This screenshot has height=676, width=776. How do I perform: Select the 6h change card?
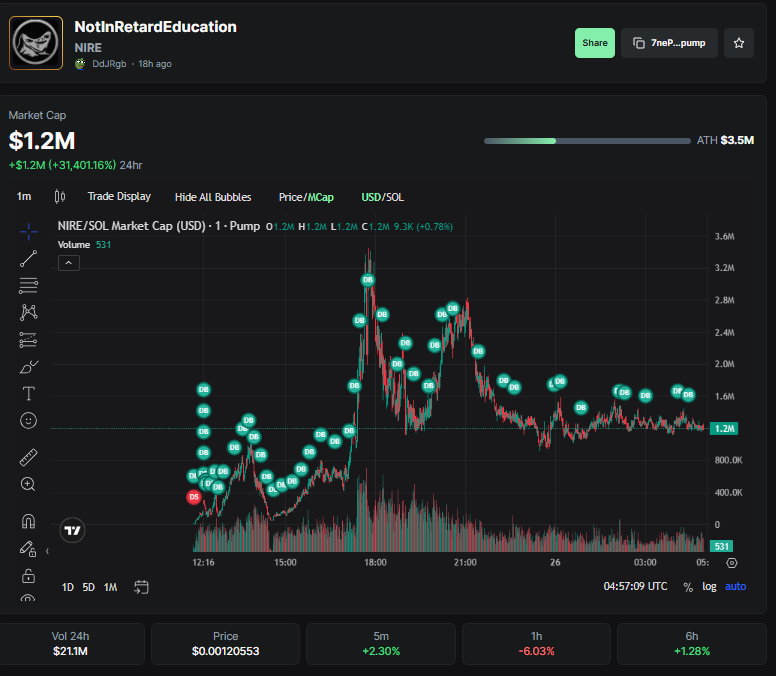[692, 644]
